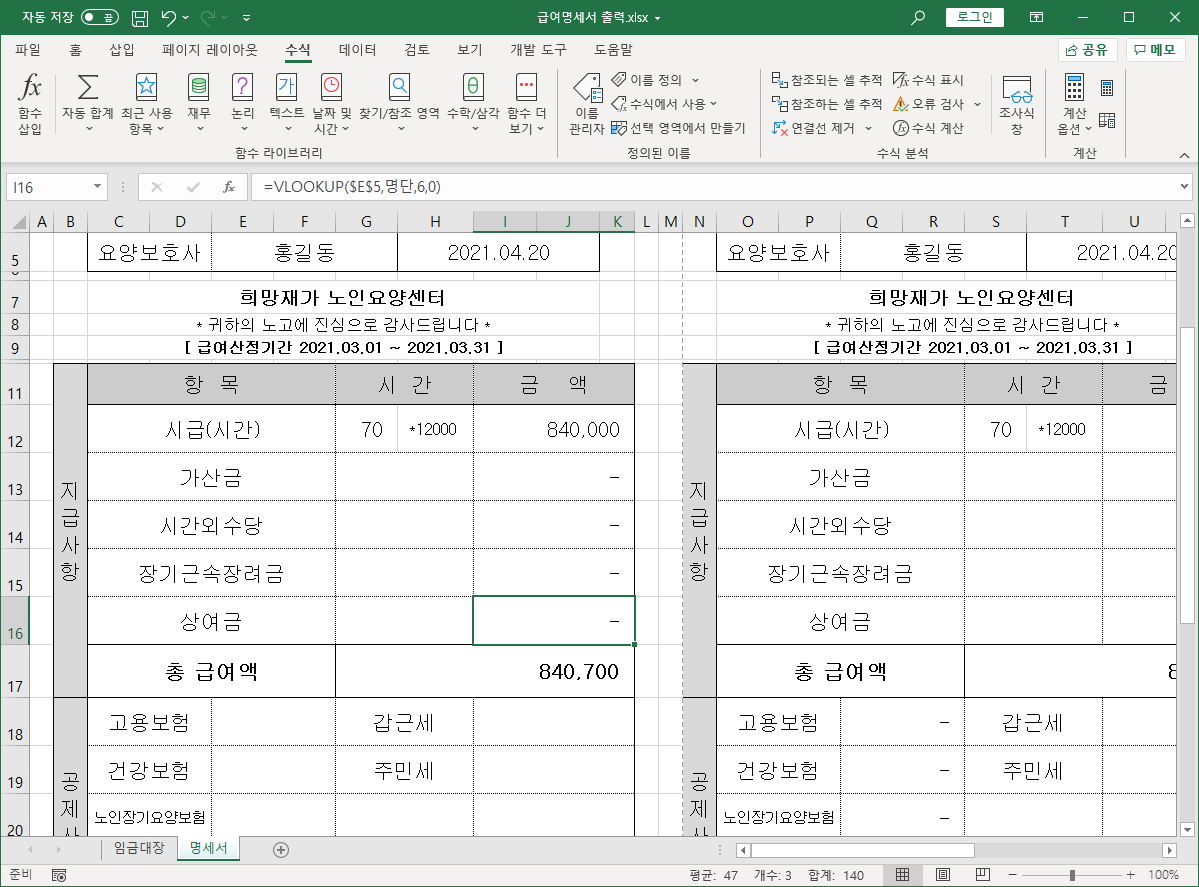Open the 함수 삽입 (Insert Function) icon
Image resolution: width=1199 pixels, height=887 pixels.
pyautogui.click(x=30, y=88)
